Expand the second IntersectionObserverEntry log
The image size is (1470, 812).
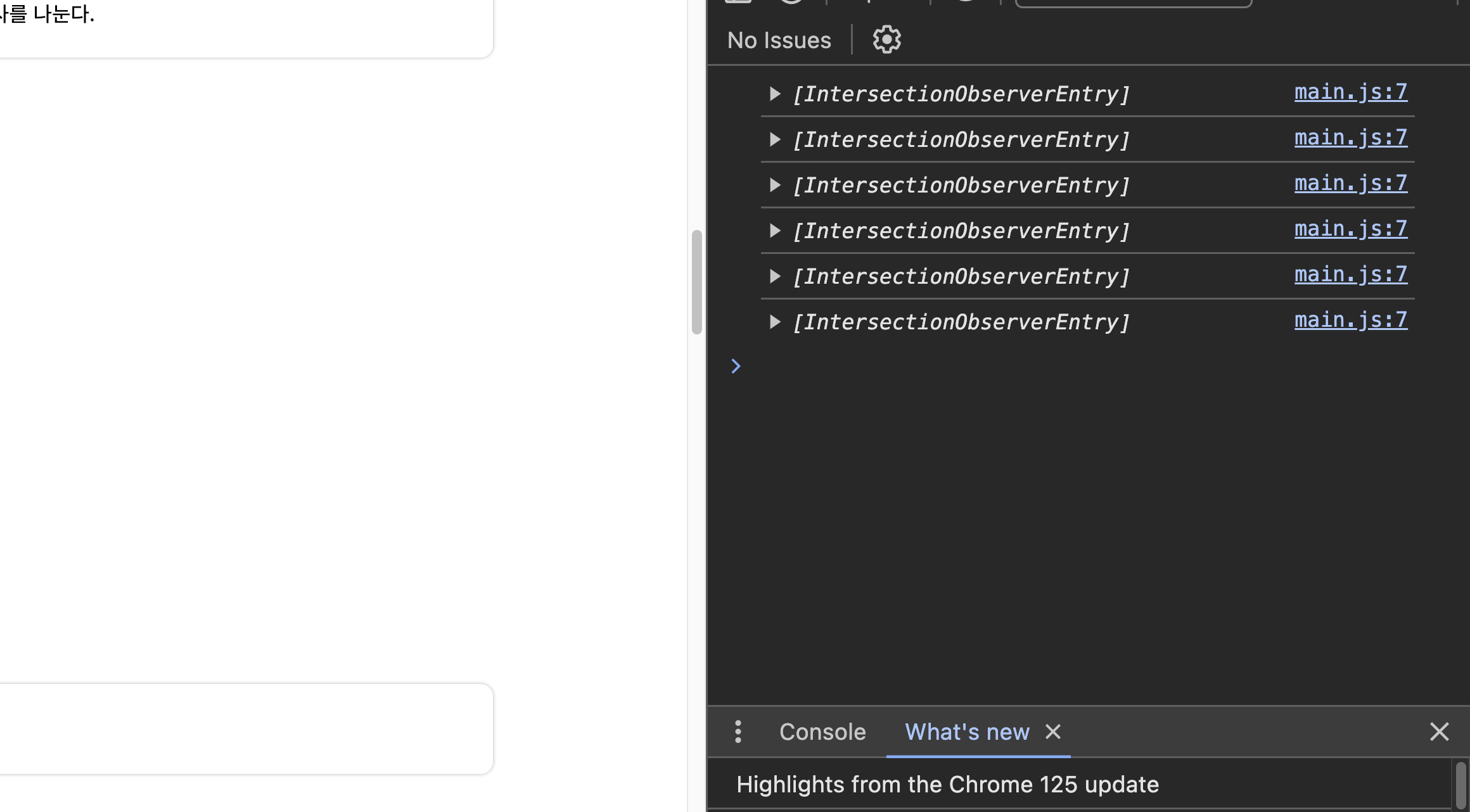pyautogui.click(x=774, y=140)
